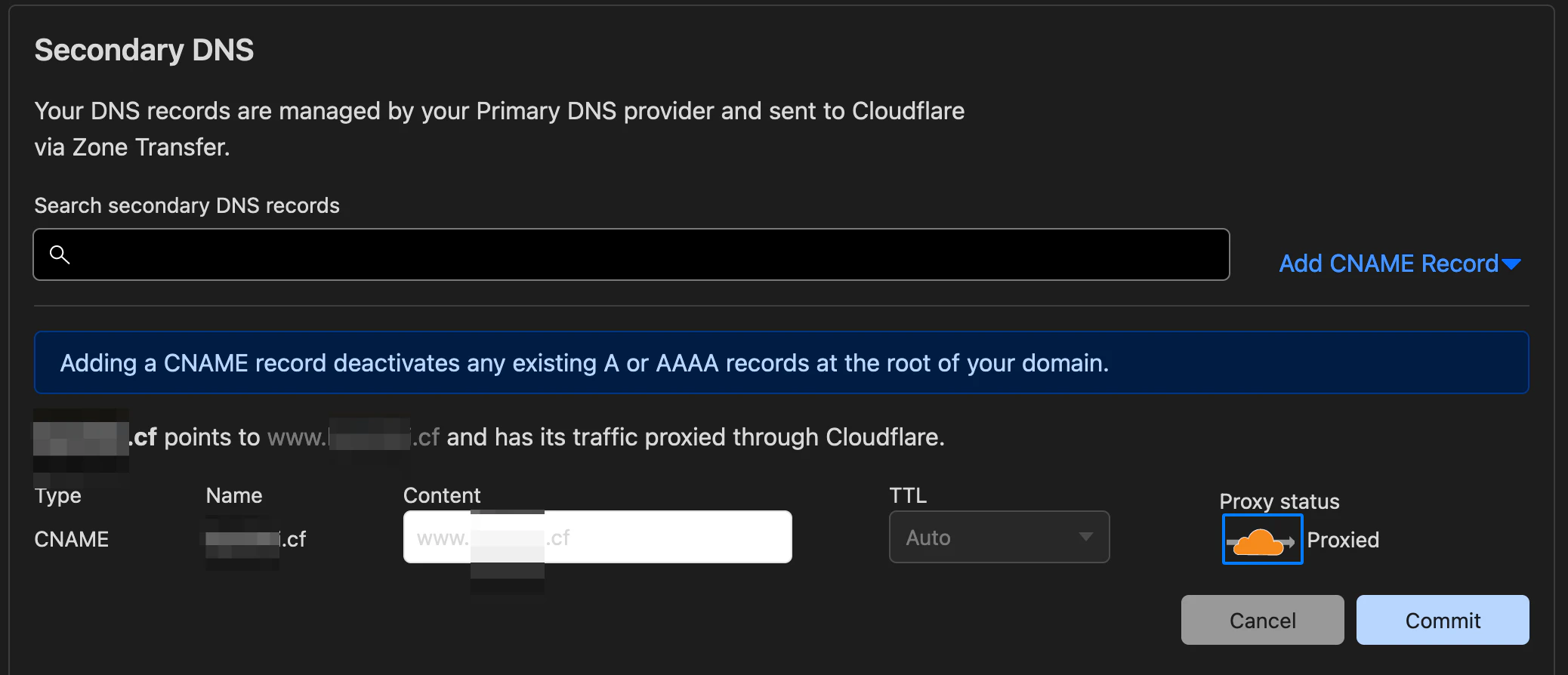
Task: Open the TTL Auto dropdown
Action: click(x=999, y=537)
